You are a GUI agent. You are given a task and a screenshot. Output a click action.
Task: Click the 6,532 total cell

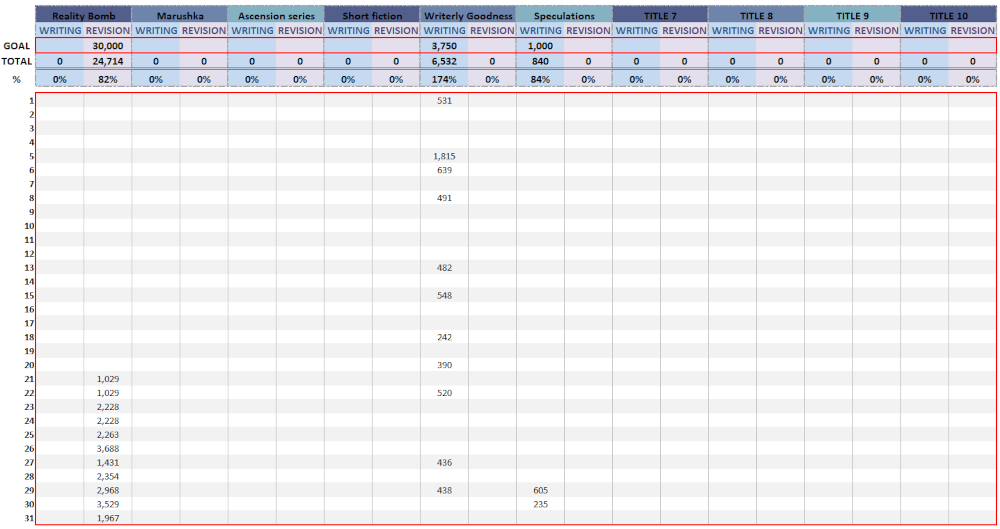click(x=444, y=61)
